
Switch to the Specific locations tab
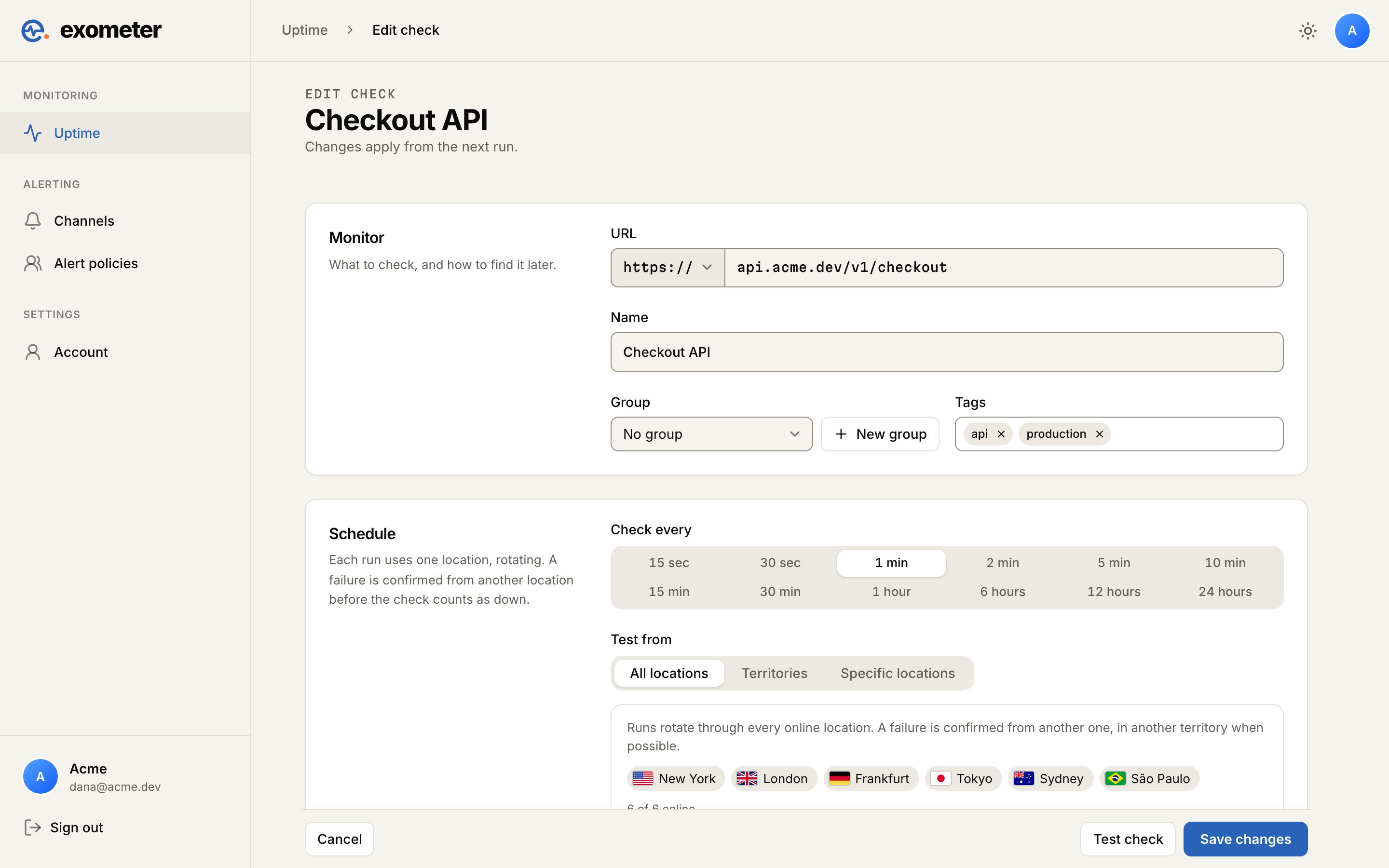897,673
